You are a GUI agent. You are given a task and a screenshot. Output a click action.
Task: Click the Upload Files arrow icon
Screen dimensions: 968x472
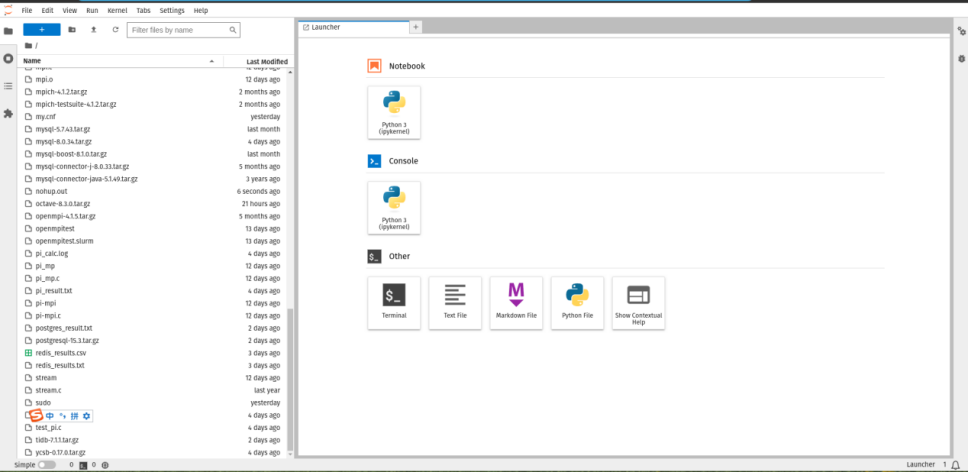pyautogui.click(x=93, y=30)
